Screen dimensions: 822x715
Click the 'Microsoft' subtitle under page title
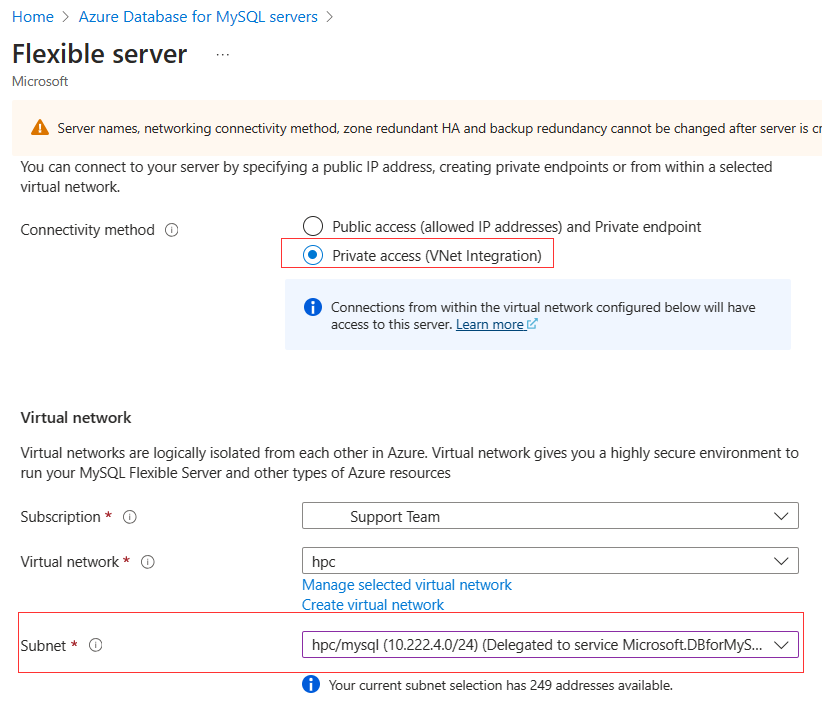point(40,81)
